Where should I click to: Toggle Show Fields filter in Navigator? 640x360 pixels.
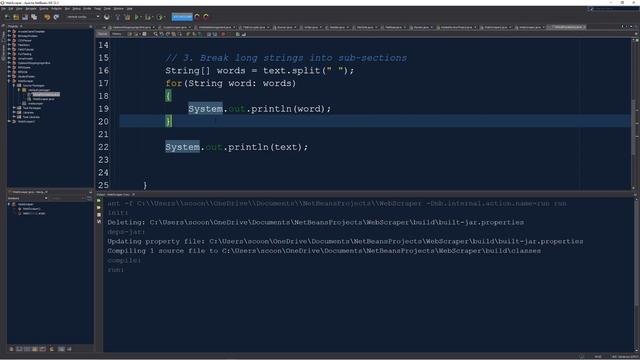(19, 349)
